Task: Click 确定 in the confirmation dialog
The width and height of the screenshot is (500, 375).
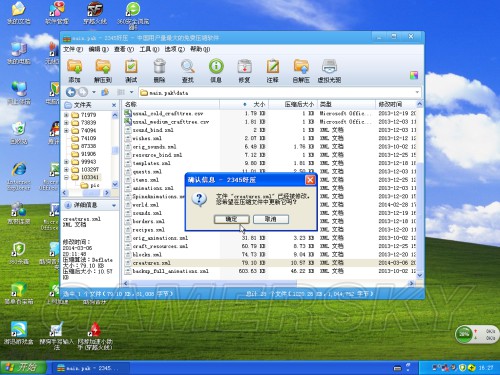Action: click(232, 219)
